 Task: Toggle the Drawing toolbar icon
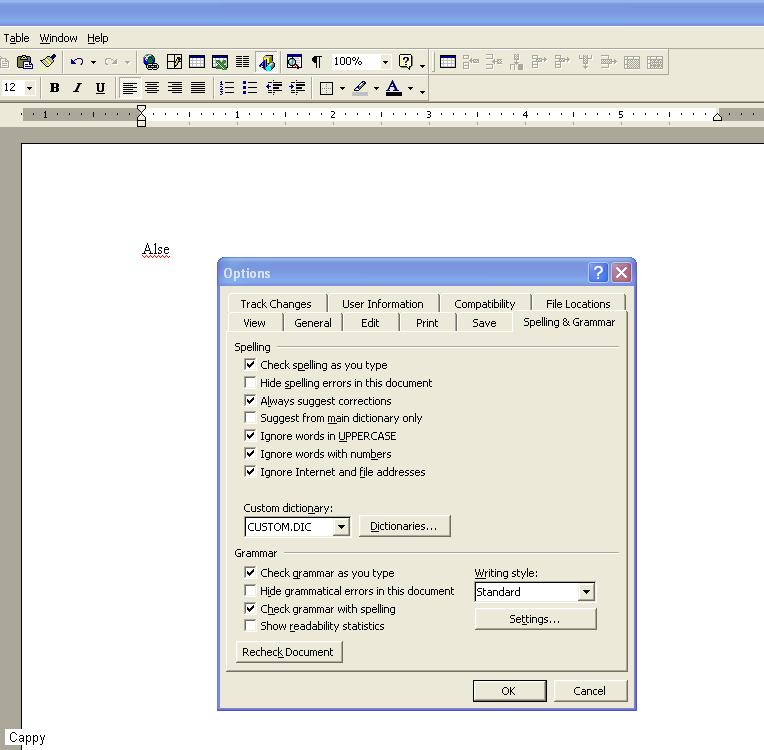point(267,62)
